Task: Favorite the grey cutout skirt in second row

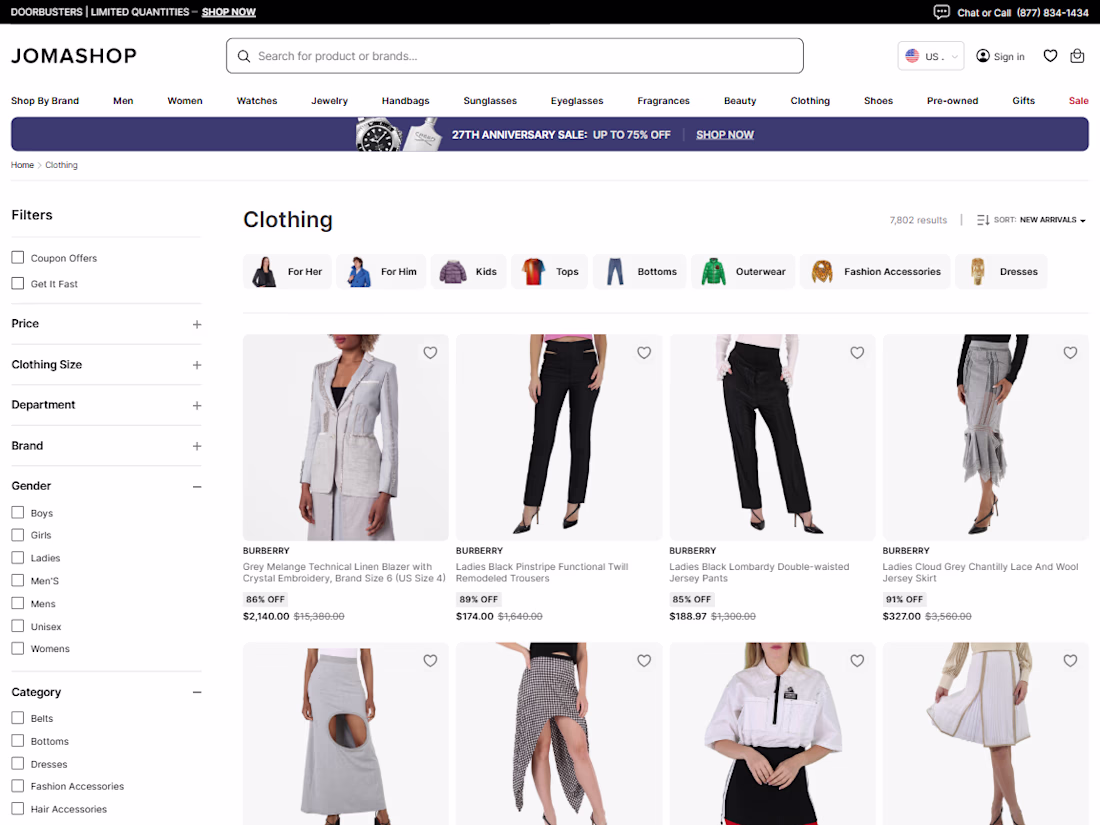Action: pos(430,661)
